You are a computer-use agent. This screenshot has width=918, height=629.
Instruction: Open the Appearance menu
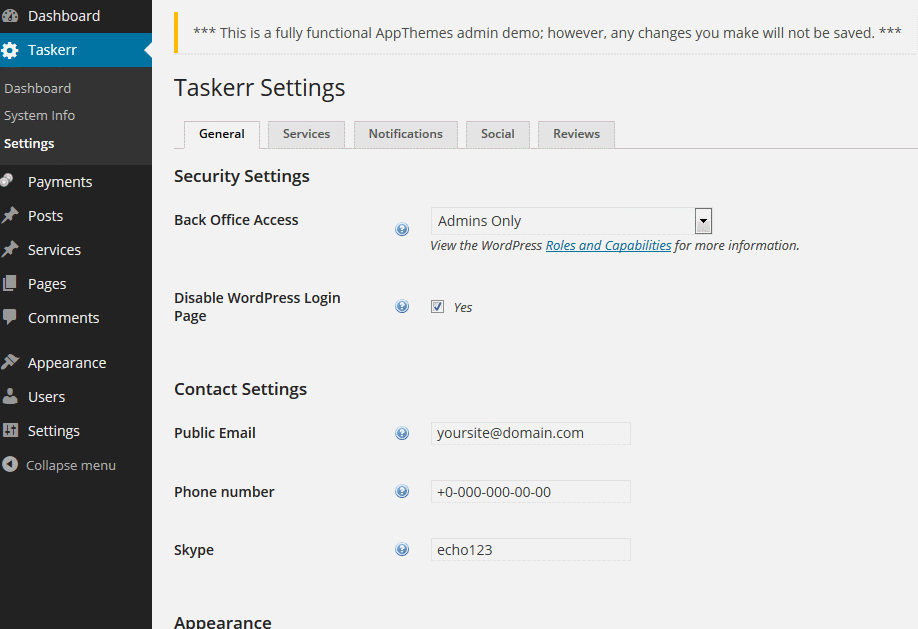tap(76, 363)
